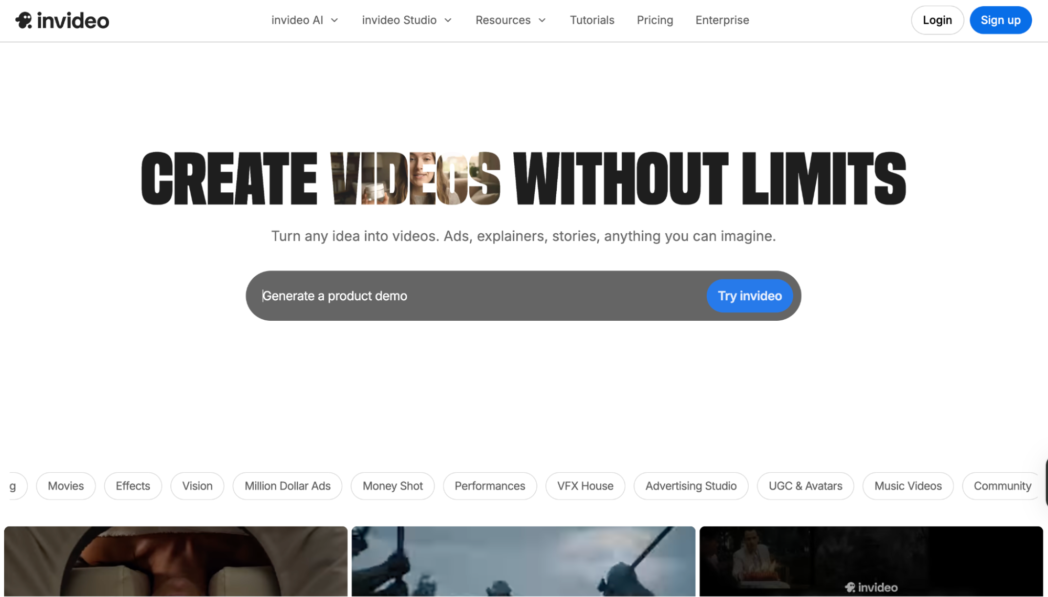Open the close-up face video thumbnail

point(176,561)
